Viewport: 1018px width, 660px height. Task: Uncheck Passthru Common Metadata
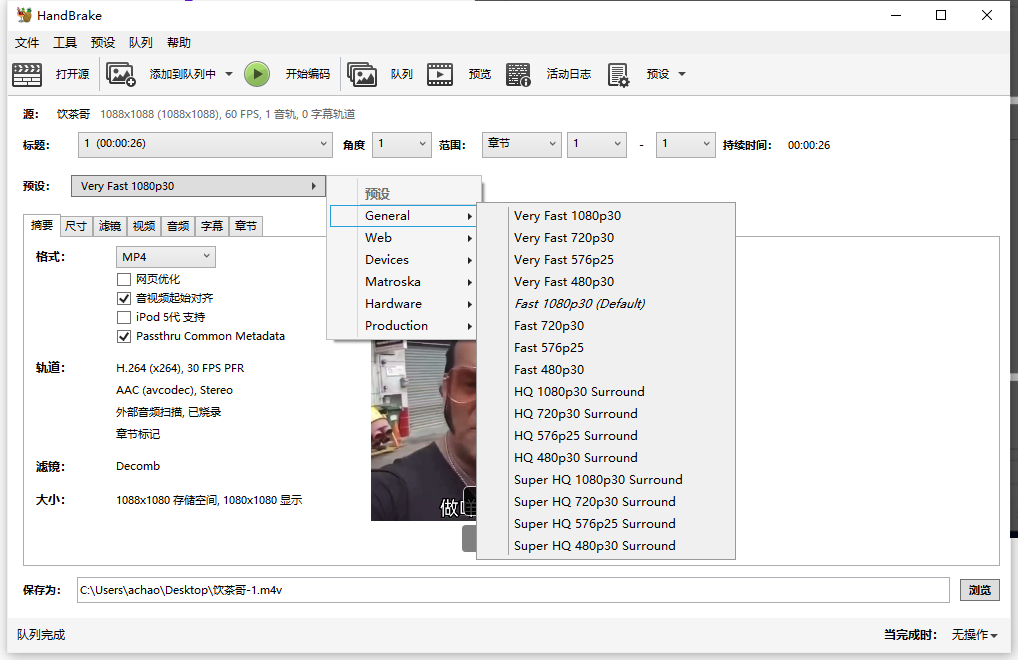(124, 336)
